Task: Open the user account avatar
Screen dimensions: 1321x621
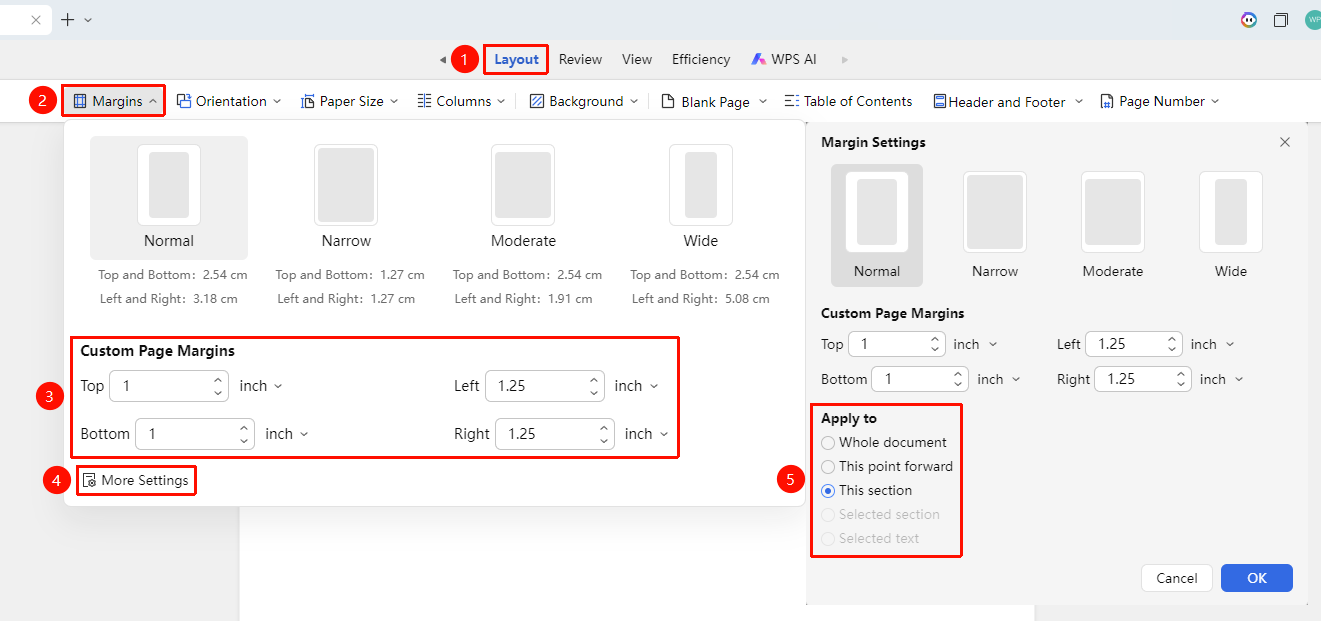Action: pyautogui.click(x=1313, y=20)
